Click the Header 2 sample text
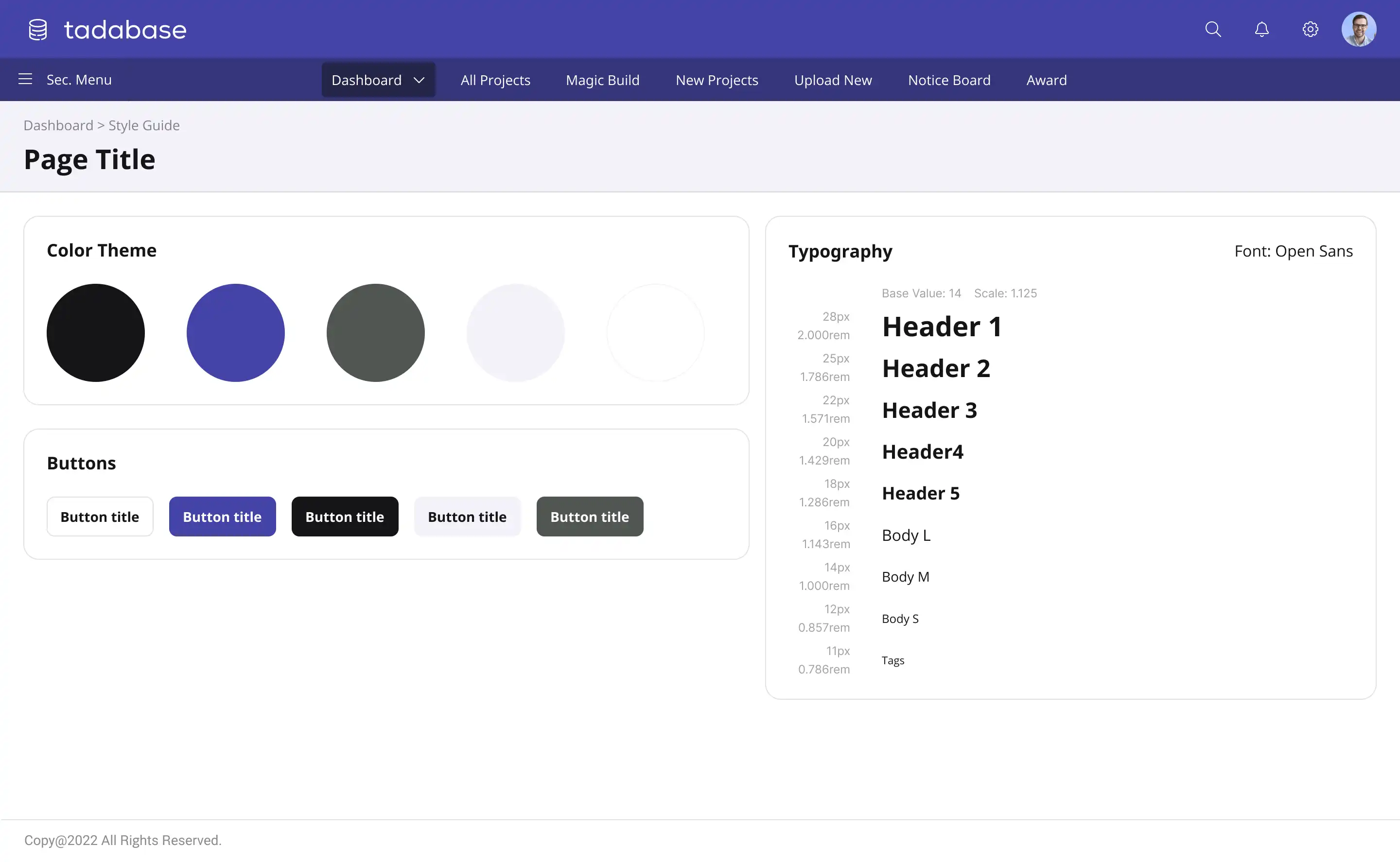Screen dimensions: 1400x862 point(936,368)
